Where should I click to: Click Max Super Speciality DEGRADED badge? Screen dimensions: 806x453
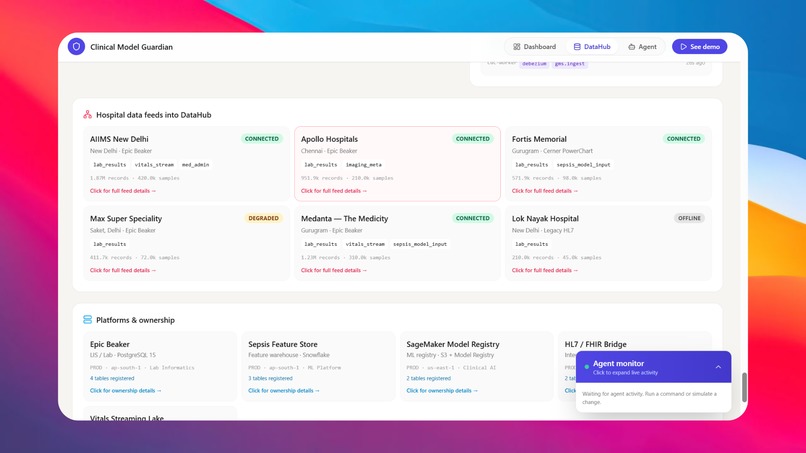point(263,219)
